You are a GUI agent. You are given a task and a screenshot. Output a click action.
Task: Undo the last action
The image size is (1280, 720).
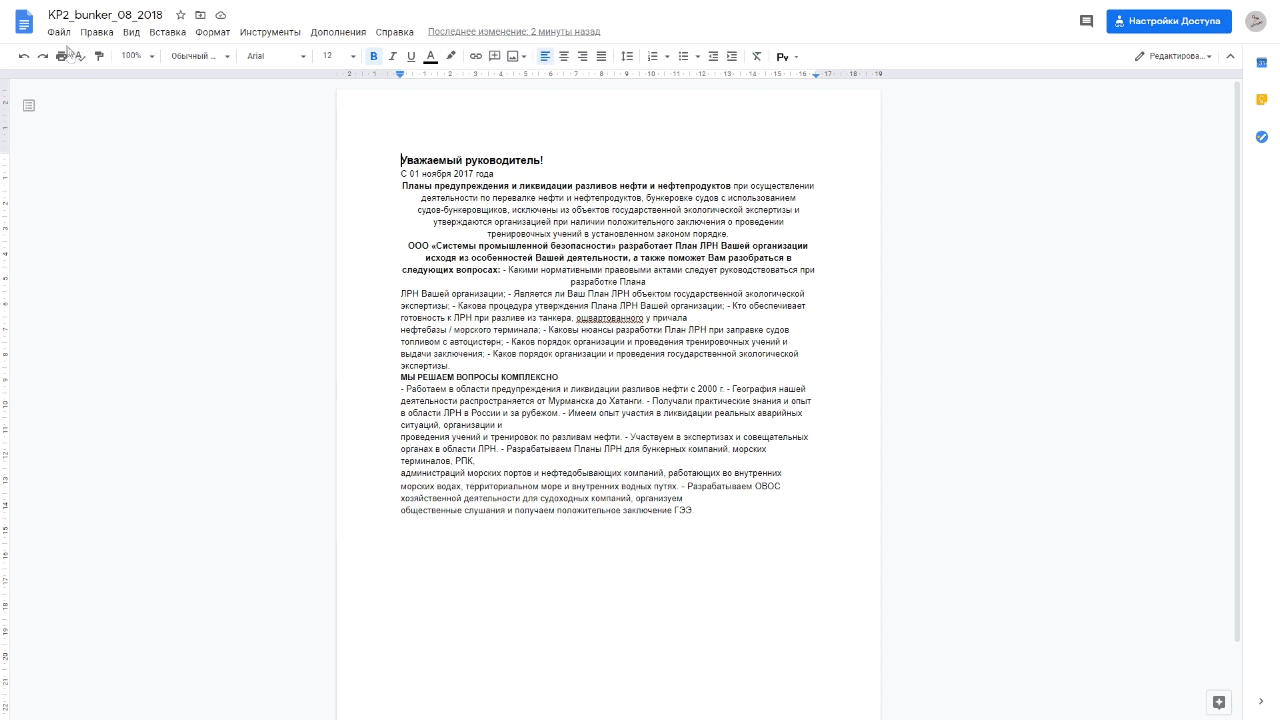(24, 56)
